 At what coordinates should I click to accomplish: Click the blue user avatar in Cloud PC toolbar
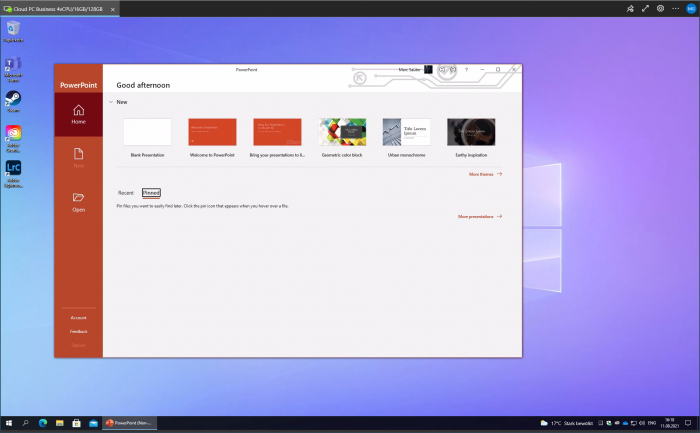691,8
